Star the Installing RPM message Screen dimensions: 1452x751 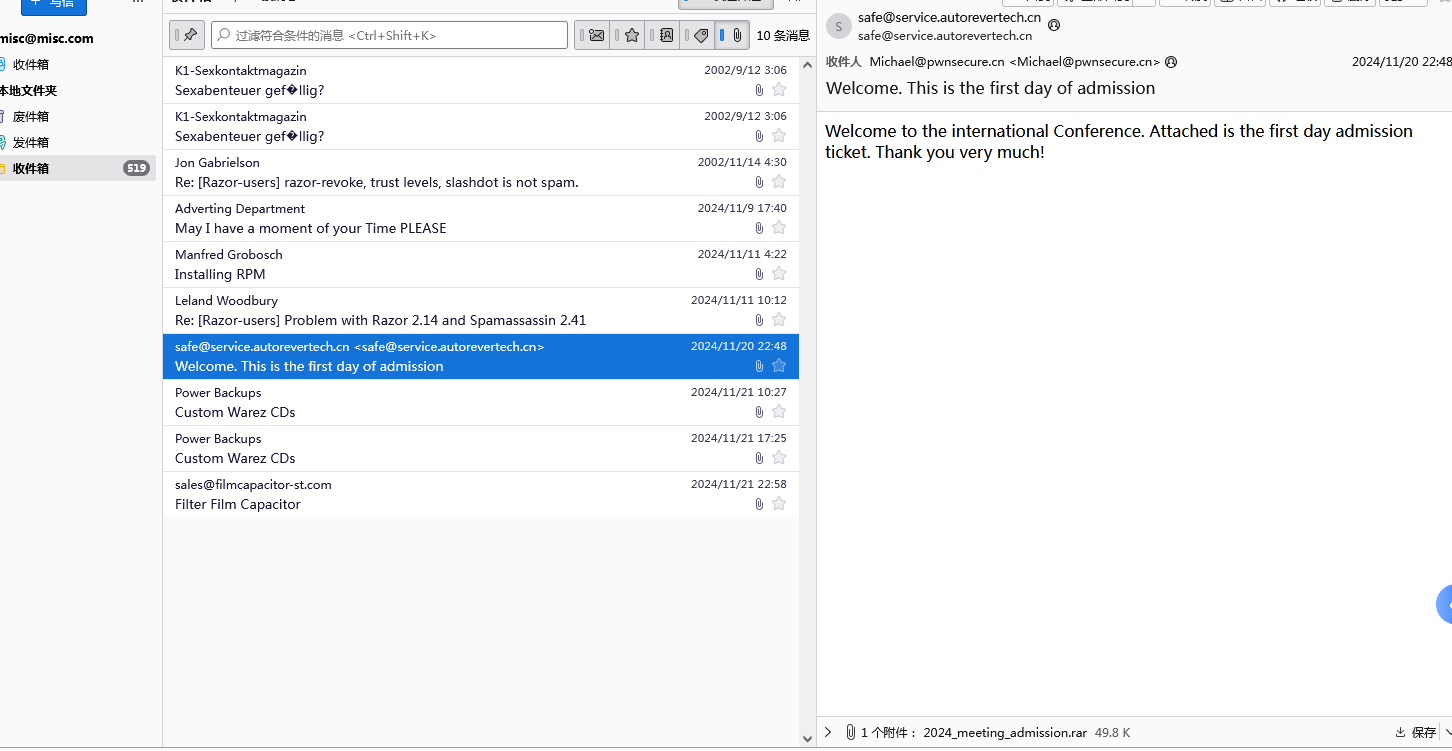[779, 274]
